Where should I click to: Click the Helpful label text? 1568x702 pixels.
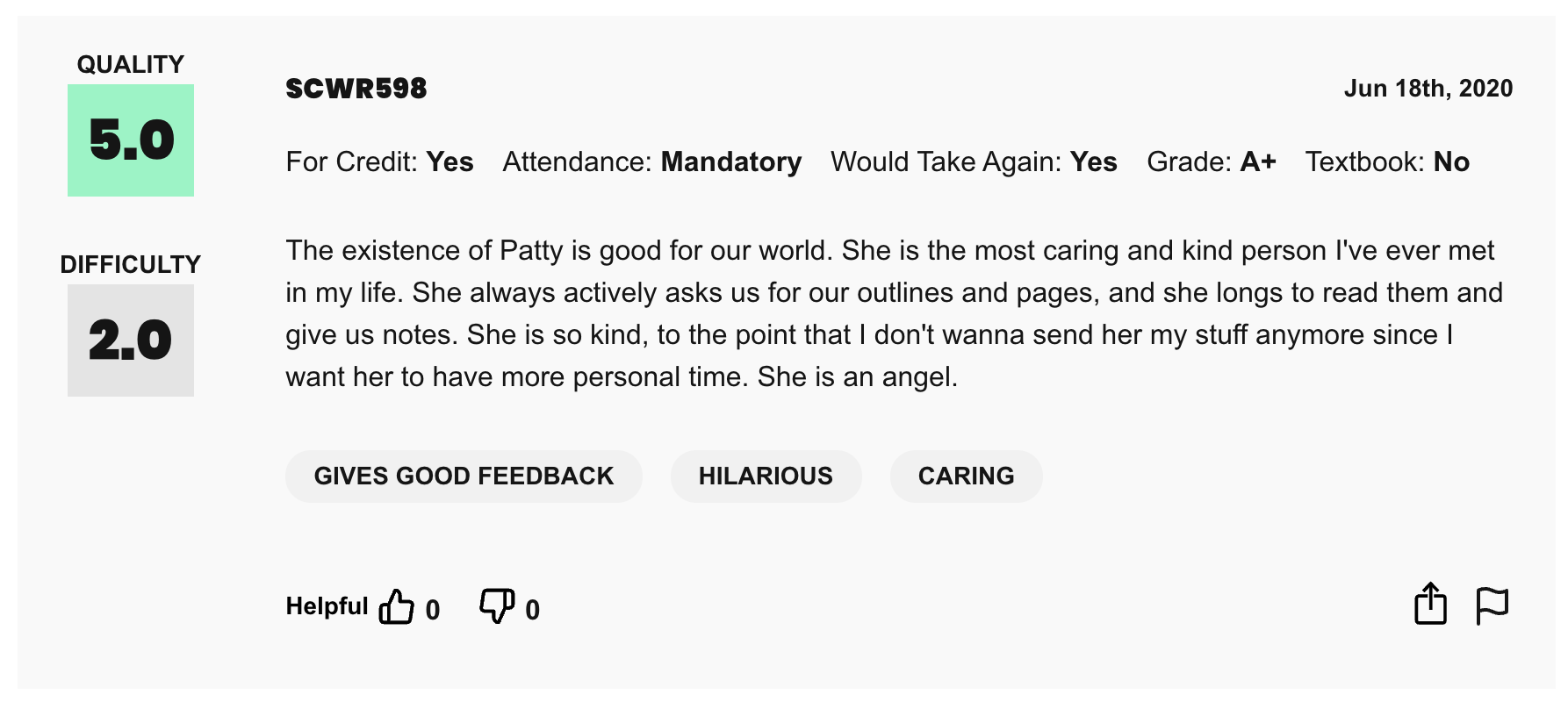coord(326,605)
